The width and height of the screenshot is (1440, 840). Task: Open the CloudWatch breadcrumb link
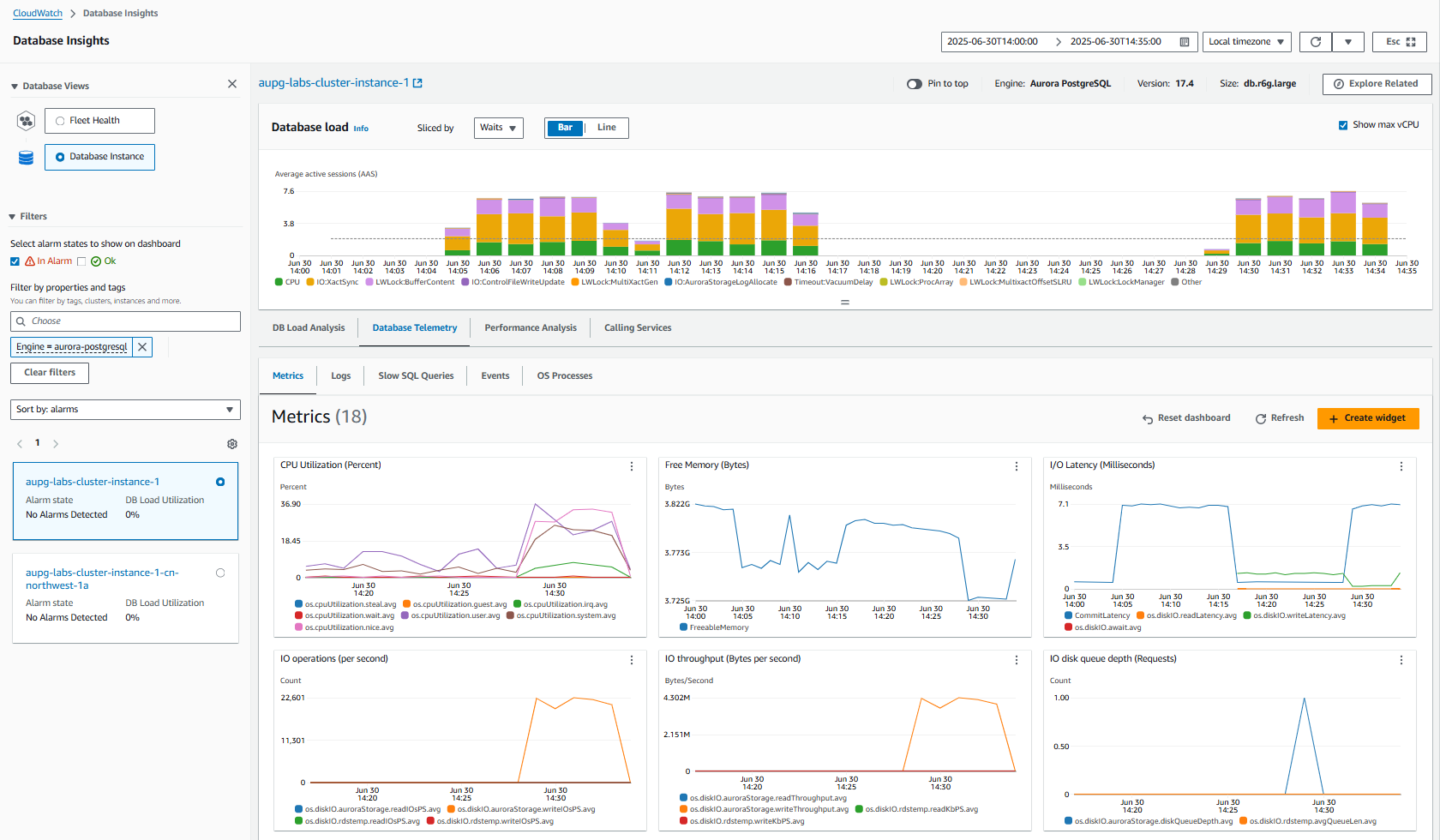38,14
